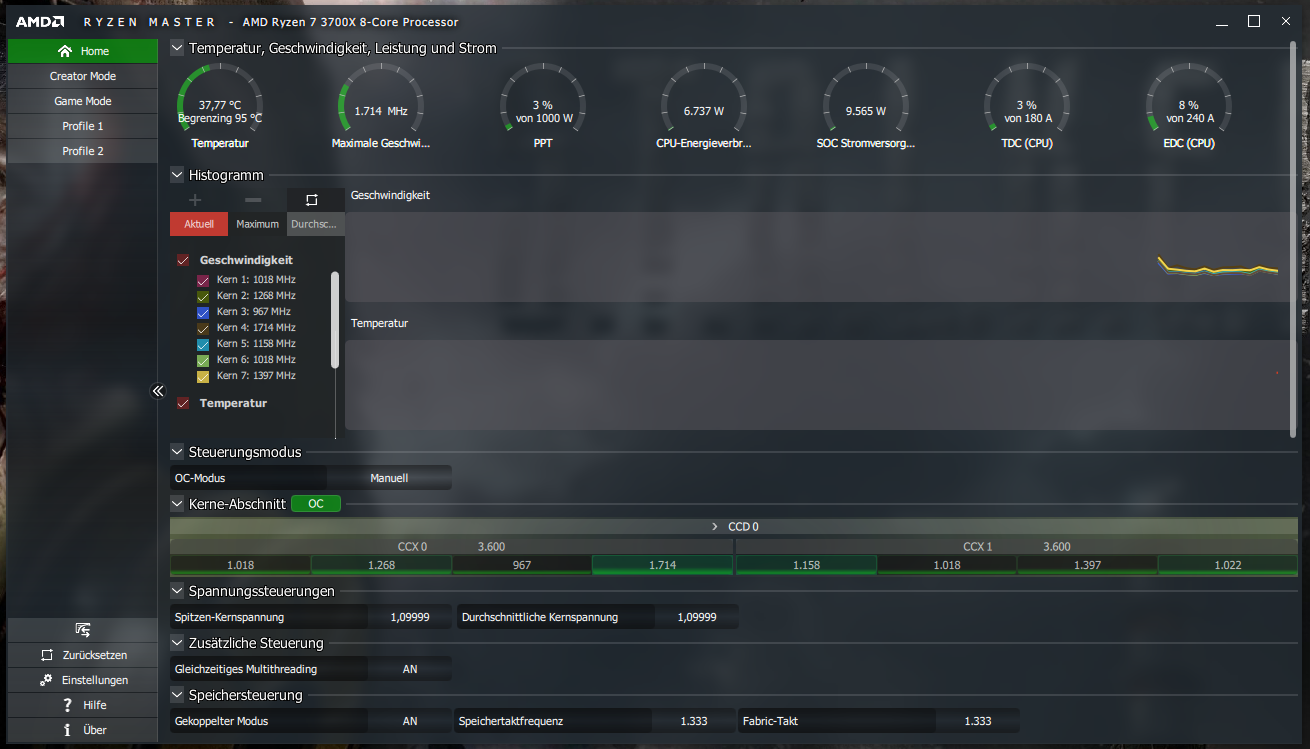Switch to Game Mode
The width and height of the screenshot is (1310, 749).
click(x=83, y=101)
